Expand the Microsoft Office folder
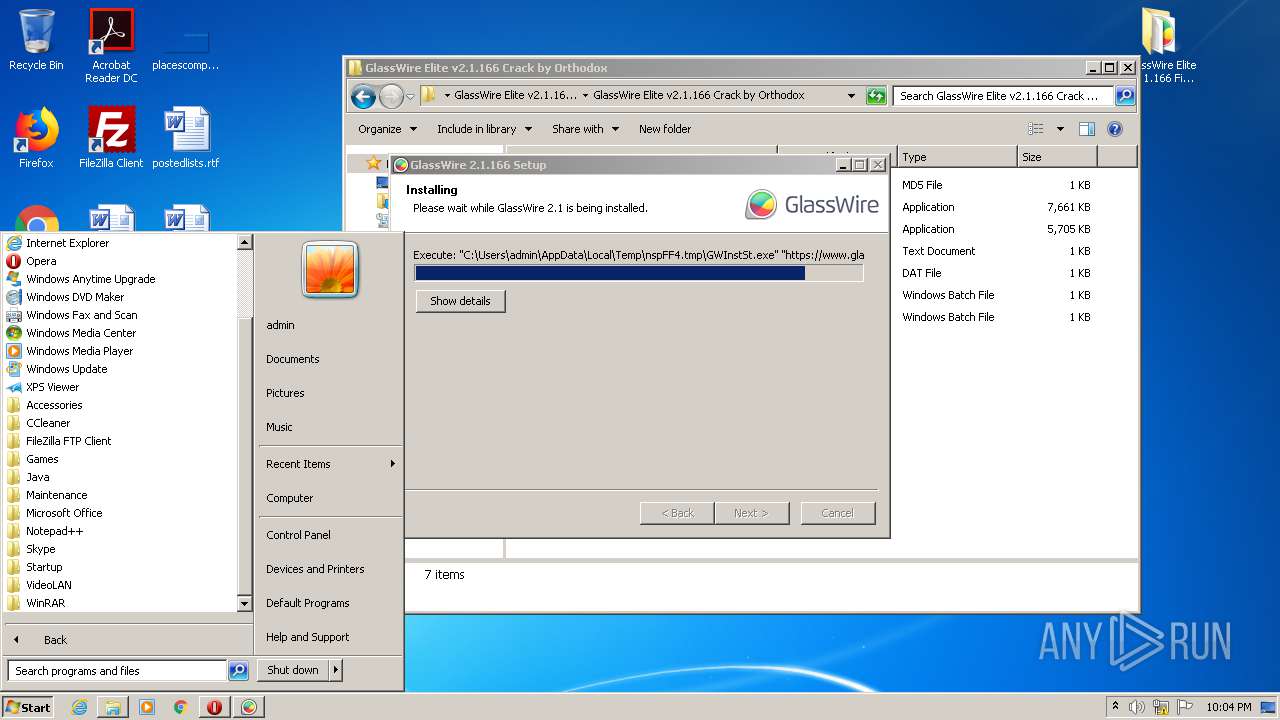This screenshot has height=720, width=1280. coord(64,513)
